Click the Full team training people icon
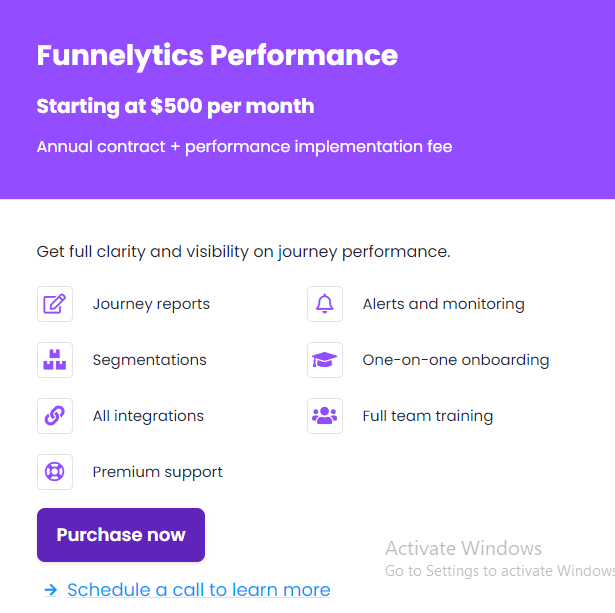 (x=325, y=416)
